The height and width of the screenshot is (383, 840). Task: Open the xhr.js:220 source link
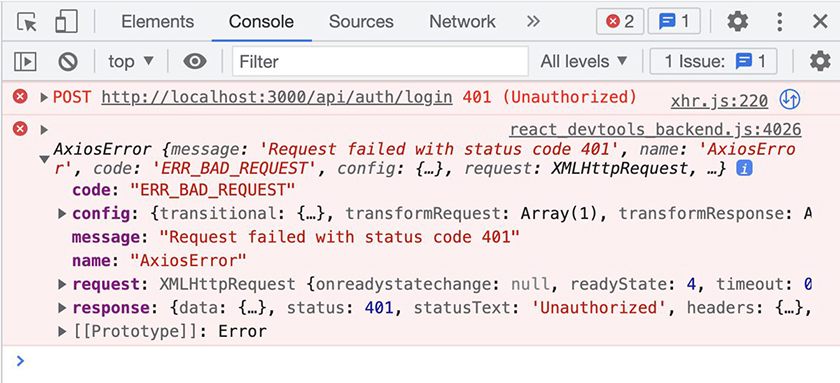click(719, 100)
